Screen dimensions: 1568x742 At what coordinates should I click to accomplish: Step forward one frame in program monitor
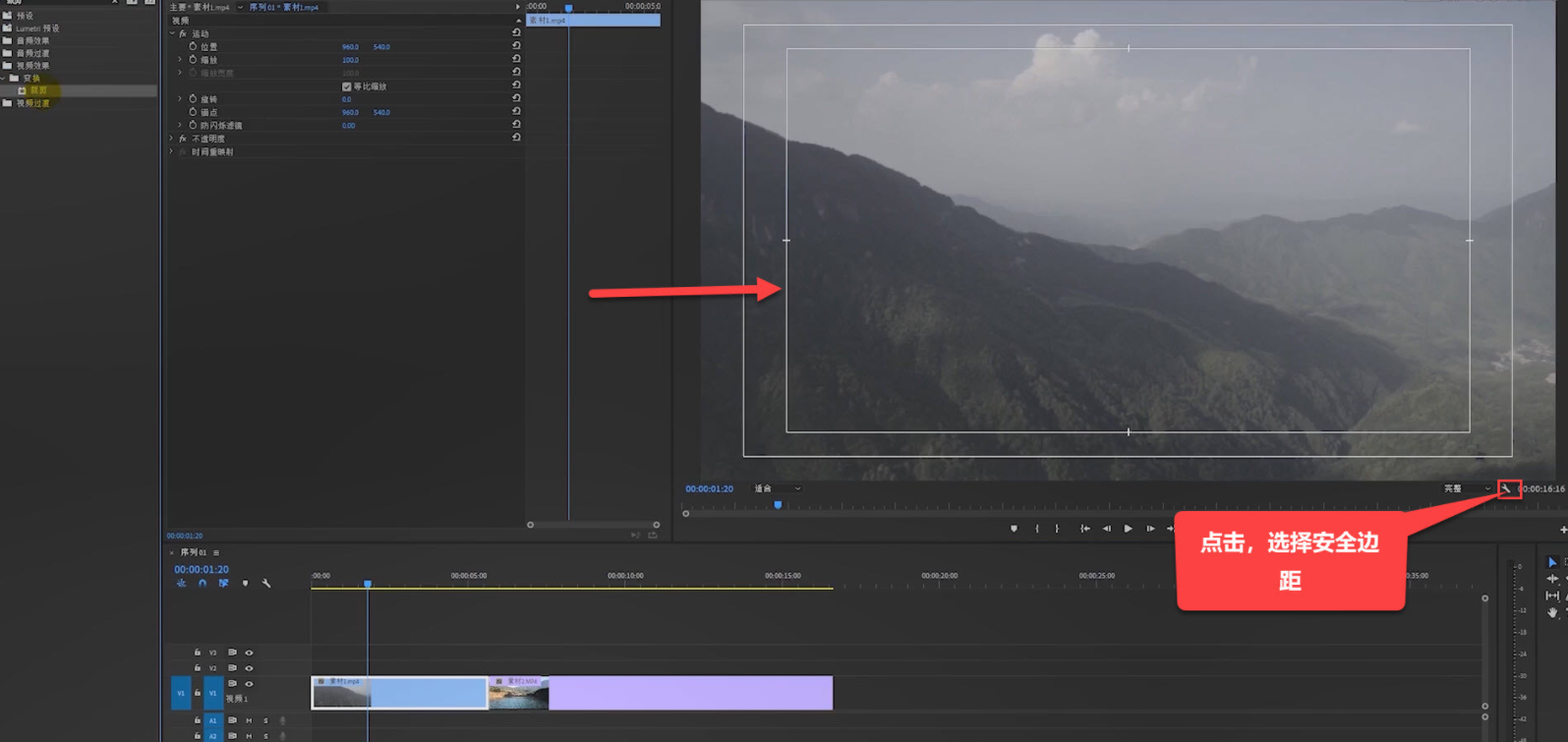(x=1150, y=529)
